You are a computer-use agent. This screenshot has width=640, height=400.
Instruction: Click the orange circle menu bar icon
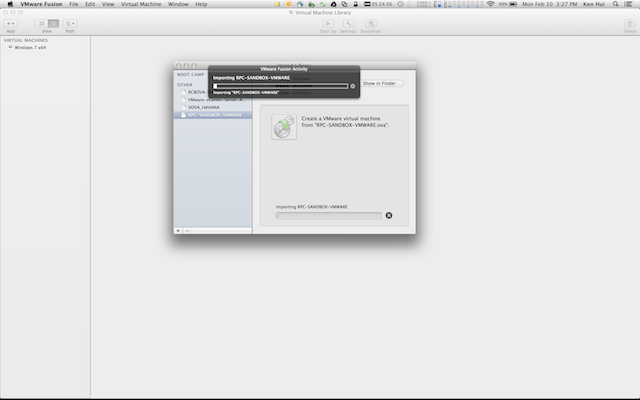tap(289, 4)
